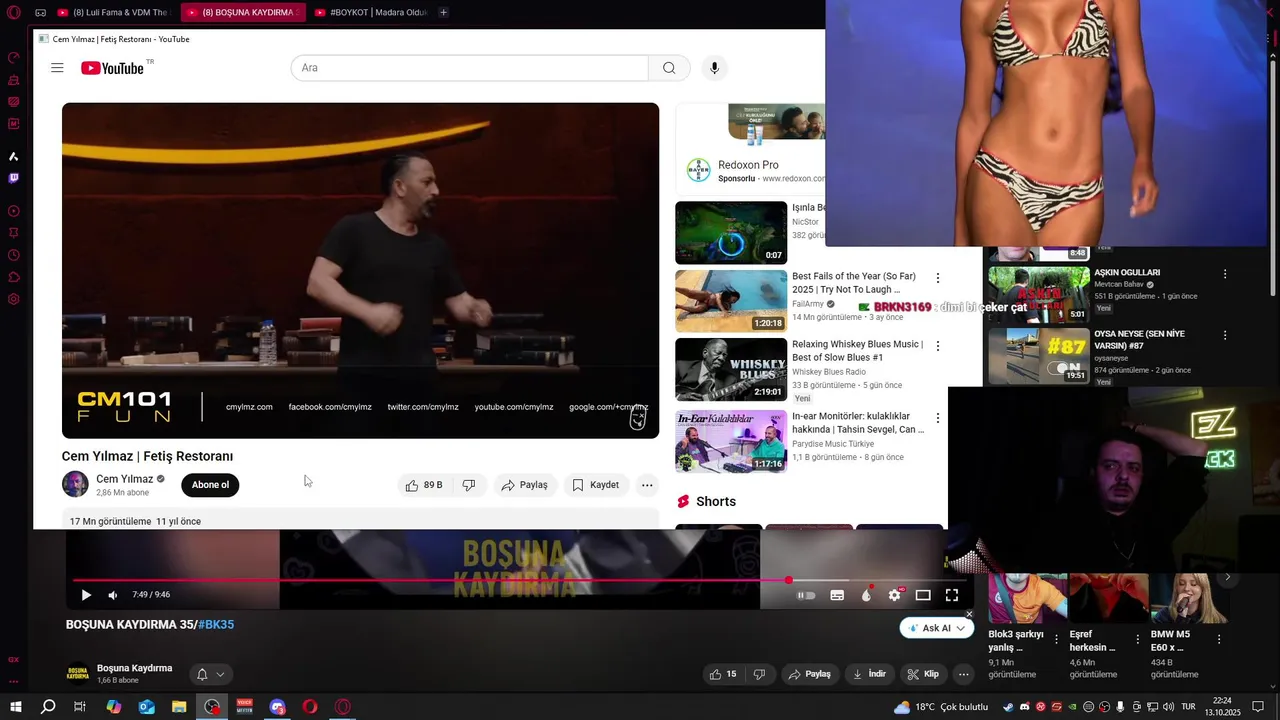Switch to the #BOYKOT Madara tab
This screenshot has height=720, width=1280.
372,13
